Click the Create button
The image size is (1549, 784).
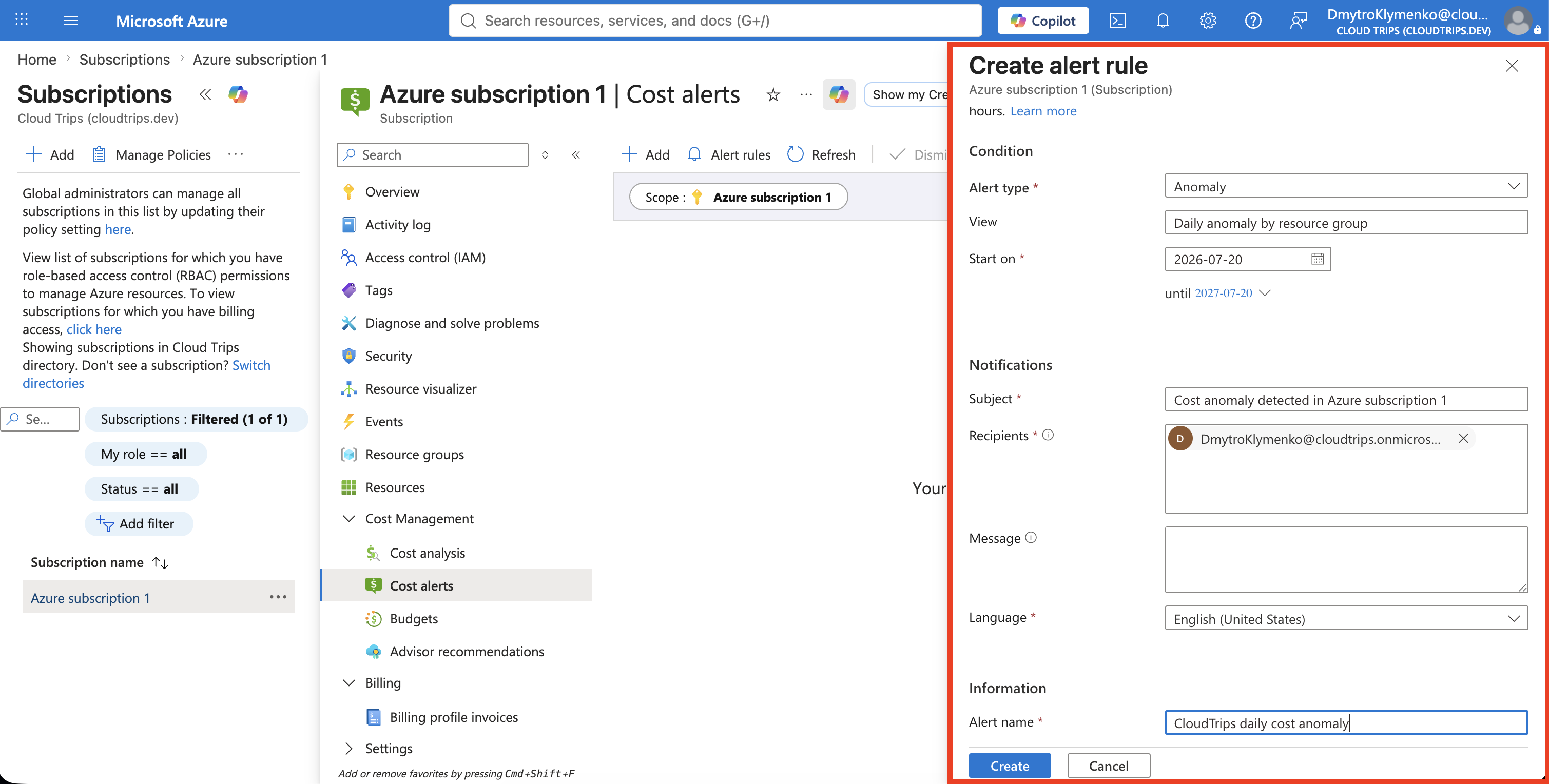pyautogui.click(x=1010, y=766)
